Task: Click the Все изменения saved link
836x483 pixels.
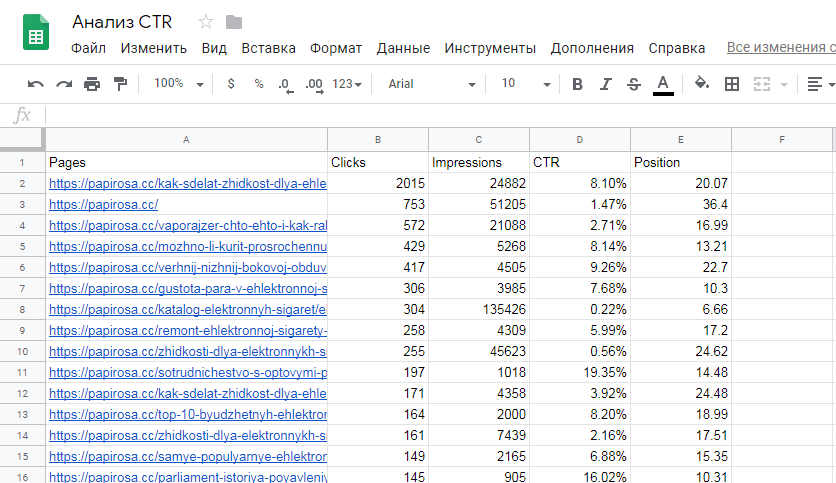Action: coord(781,47)
